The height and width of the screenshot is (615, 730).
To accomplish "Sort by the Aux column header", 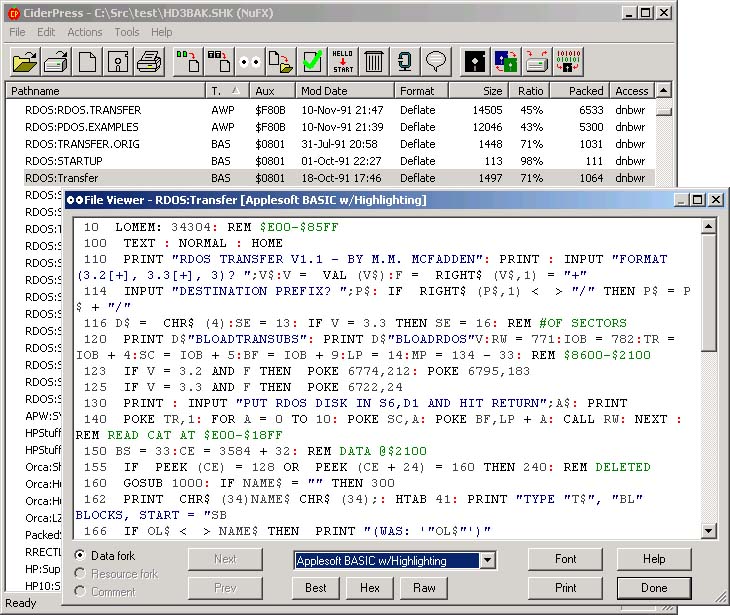I will pyautogui.click(x=272, y=90).
